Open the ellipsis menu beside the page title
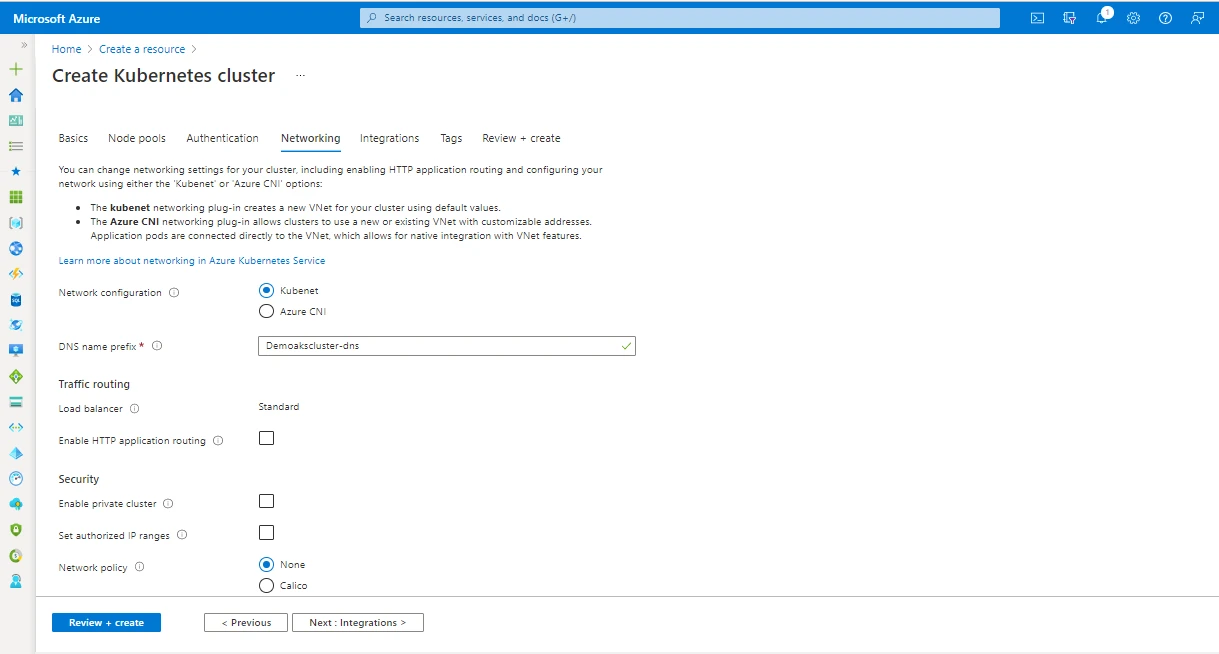 (x=299, y=75)
